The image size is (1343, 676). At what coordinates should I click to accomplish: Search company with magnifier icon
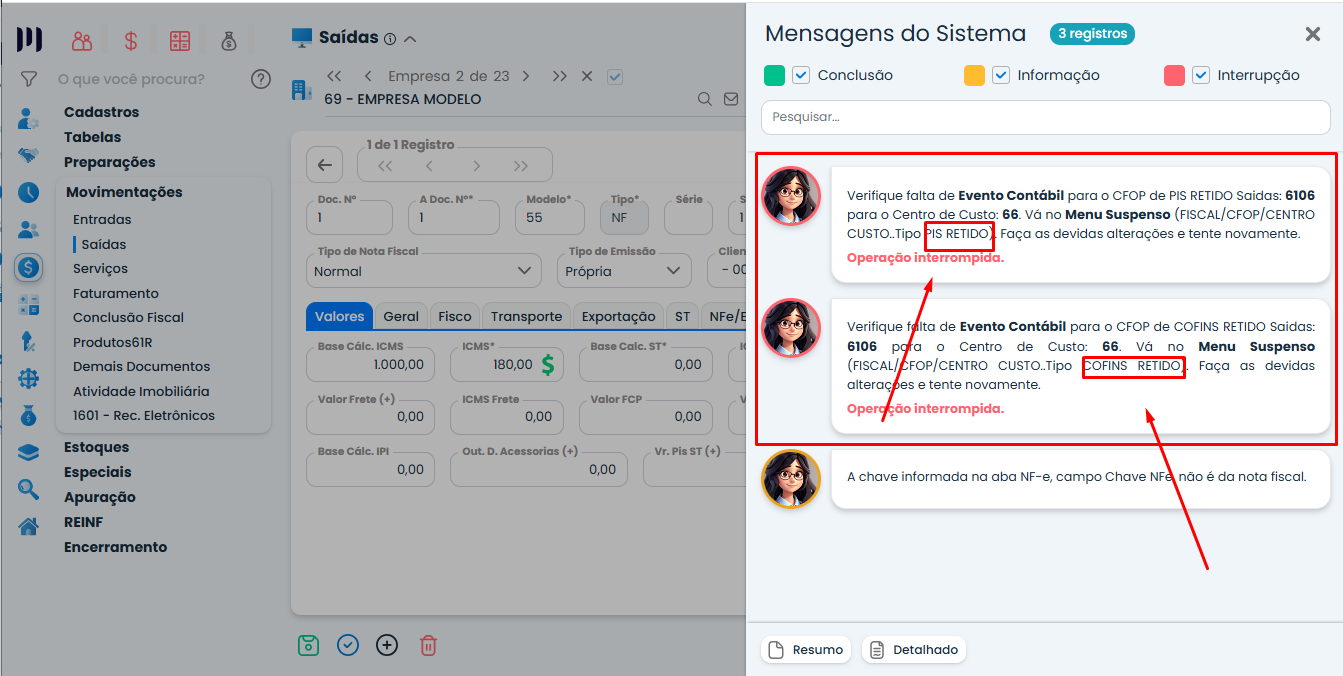click(x=705, y=99)
